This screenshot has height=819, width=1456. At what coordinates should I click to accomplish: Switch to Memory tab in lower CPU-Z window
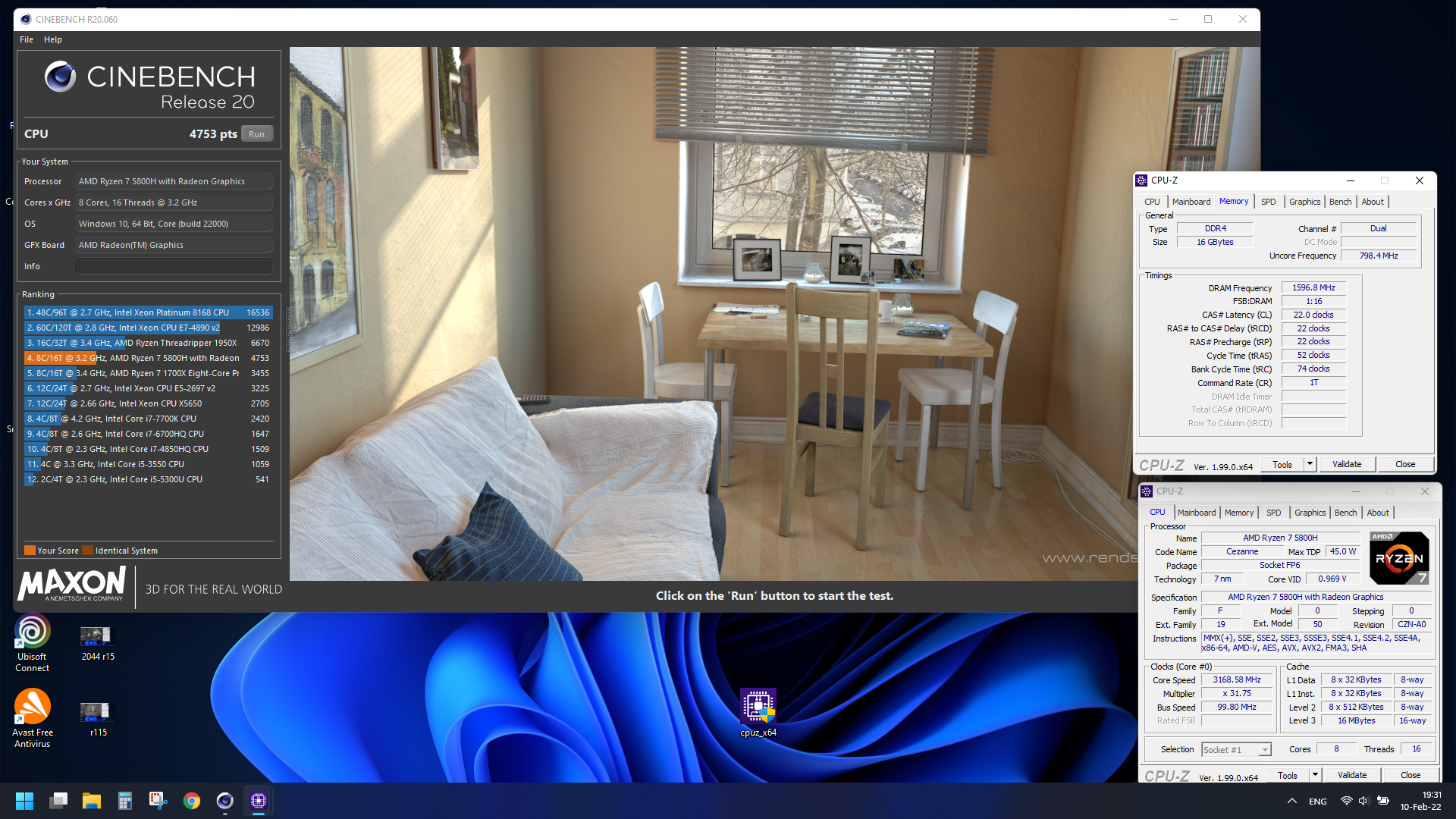point(1238,513)
